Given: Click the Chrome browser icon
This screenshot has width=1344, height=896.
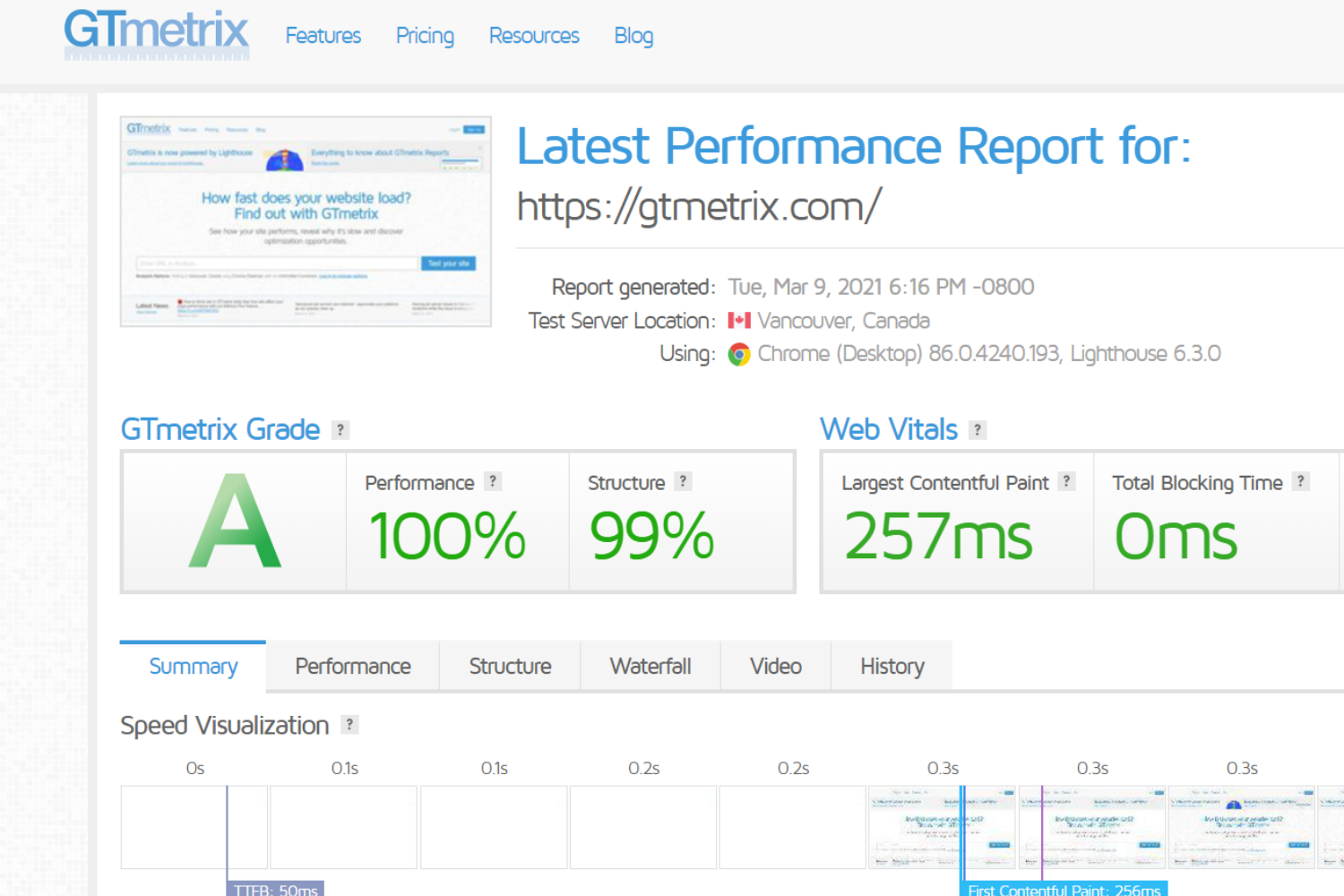Looking at the screenshot, I should click(x=737, y=355).
